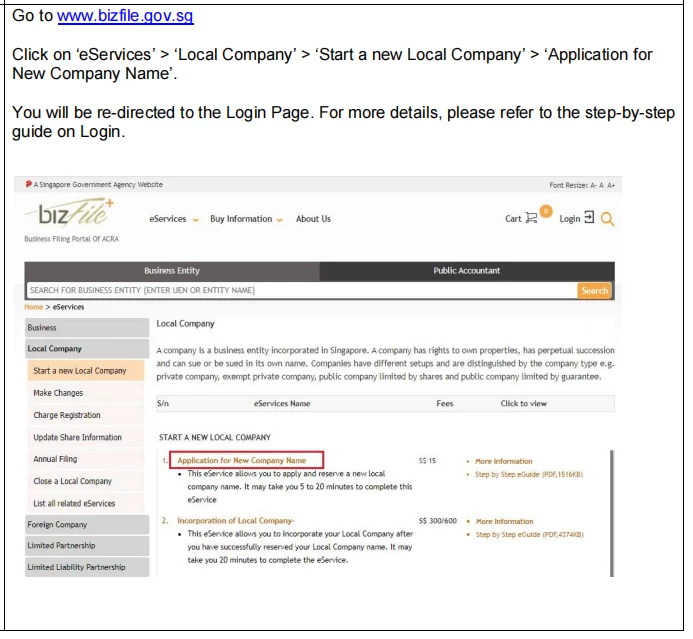Screen dimensions: 693x639
Task: Select Charge Registration in sidebar
Action: pyautogui.click(x=86, y=415)
